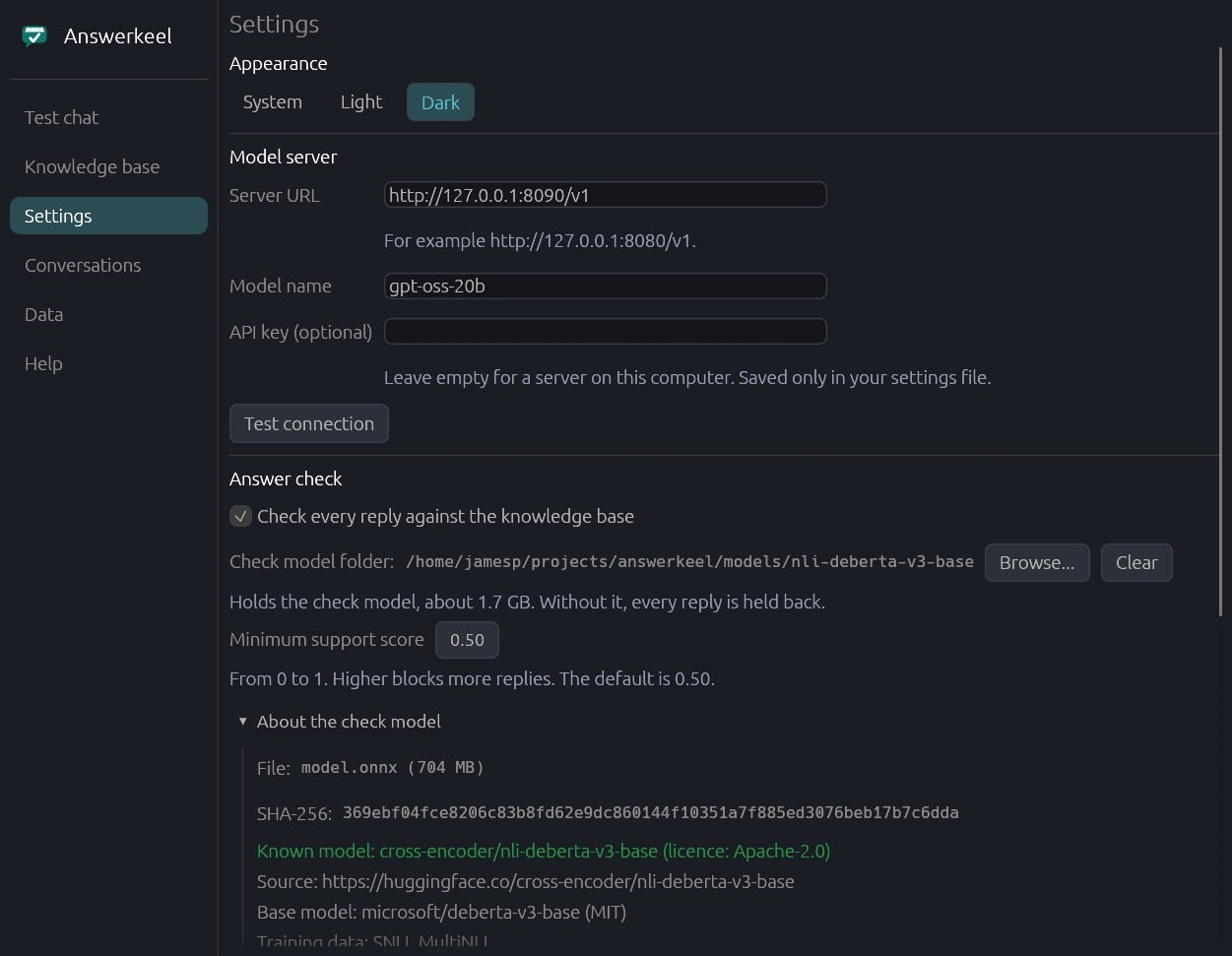Browse for the check model folder

1037,562
